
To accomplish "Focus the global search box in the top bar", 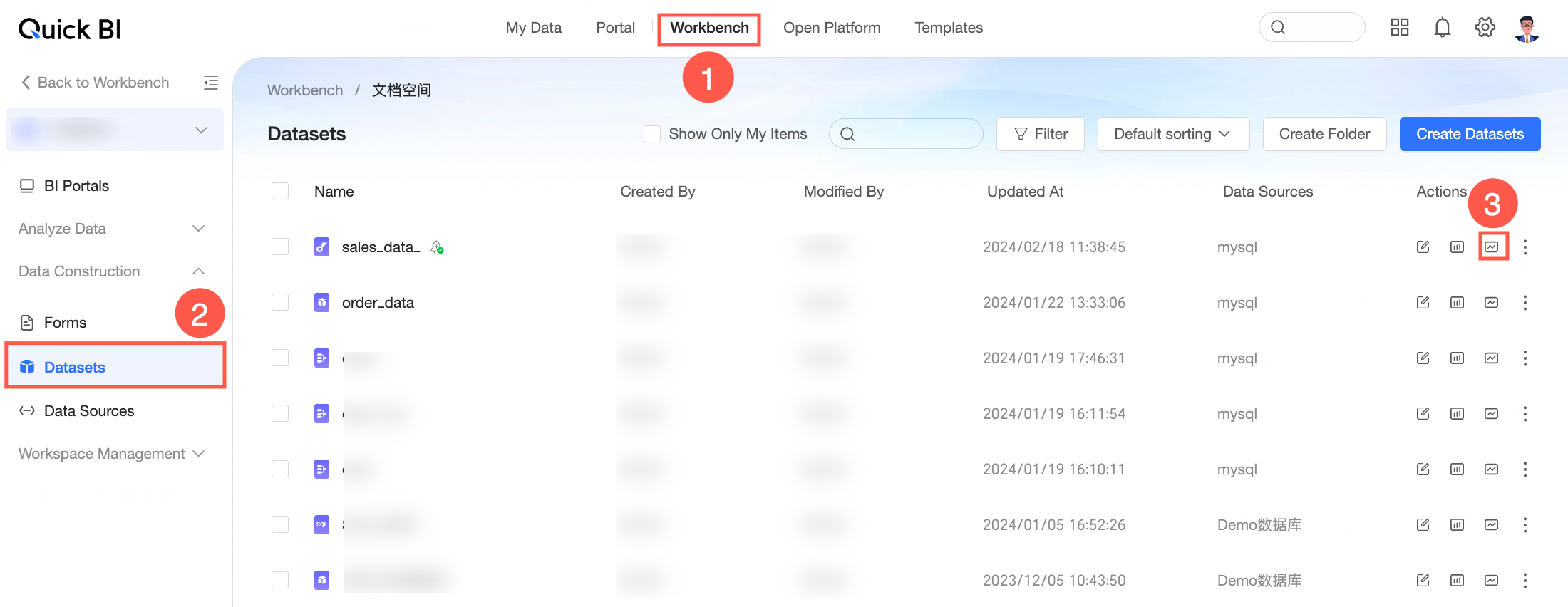I will [x=1312, y=28].
